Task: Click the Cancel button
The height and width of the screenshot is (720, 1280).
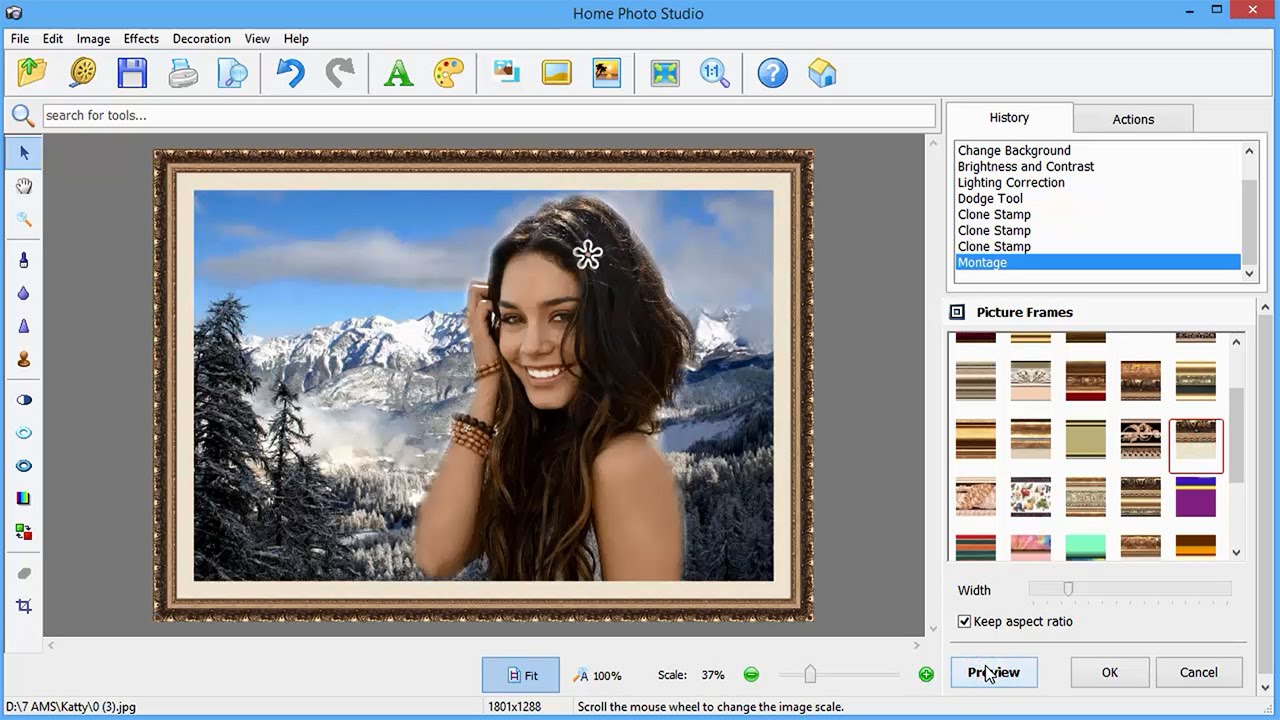Action: click(x=1198, y=673)
